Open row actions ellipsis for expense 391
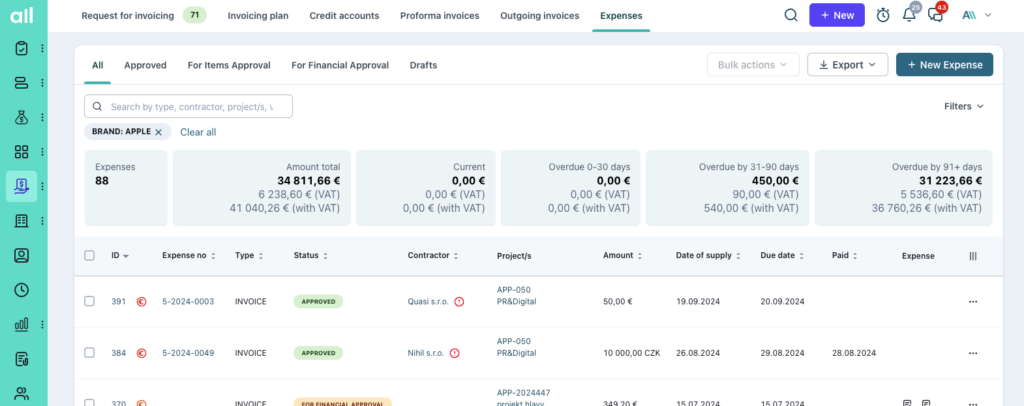The image size is (1024, 406). 973,302
